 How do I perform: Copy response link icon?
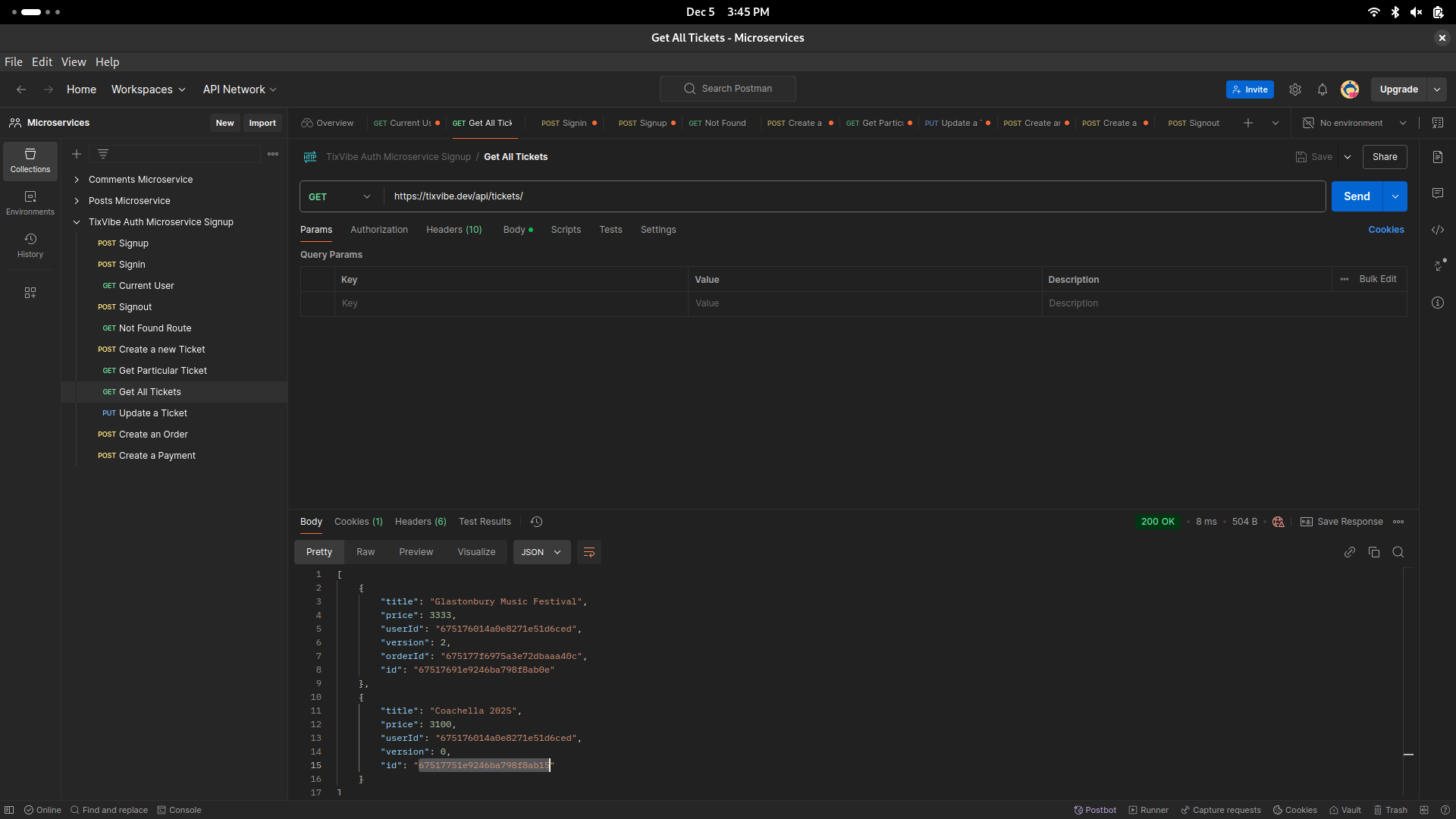point(1350,552)
